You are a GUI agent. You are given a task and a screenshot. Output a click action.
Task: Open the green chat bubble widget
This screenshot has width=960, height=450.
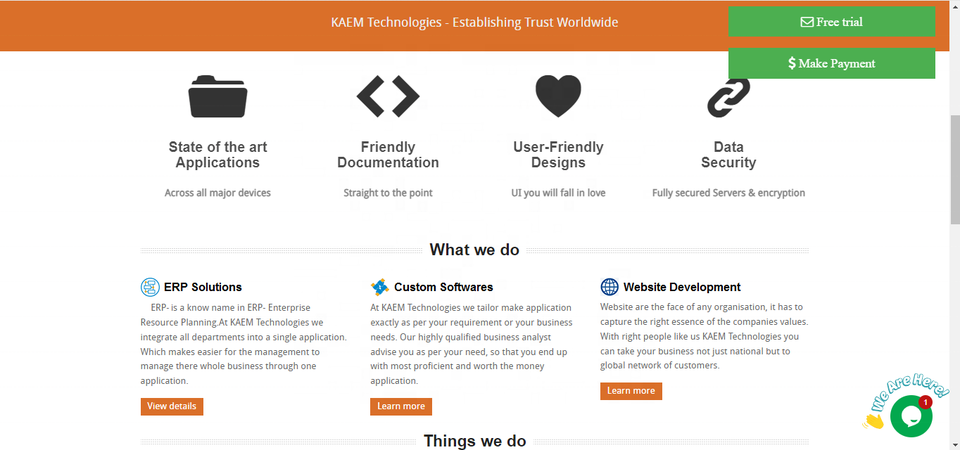[x=911, y=416]
